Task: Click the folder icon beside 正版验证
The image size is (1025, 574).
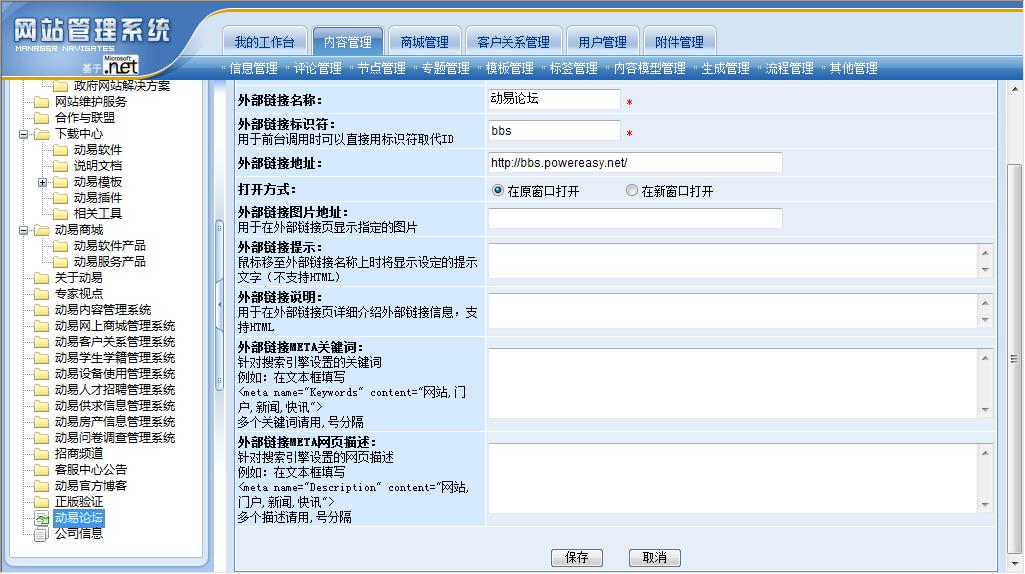Action: (41, 502)
